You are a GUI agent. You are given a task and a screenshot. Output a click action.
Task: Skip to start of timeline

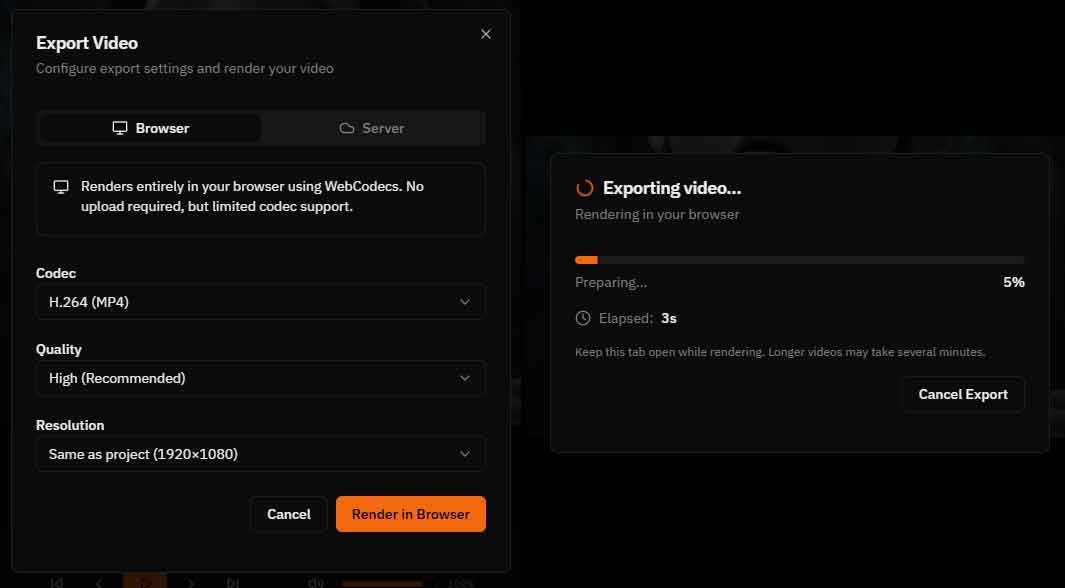(57, 582)
